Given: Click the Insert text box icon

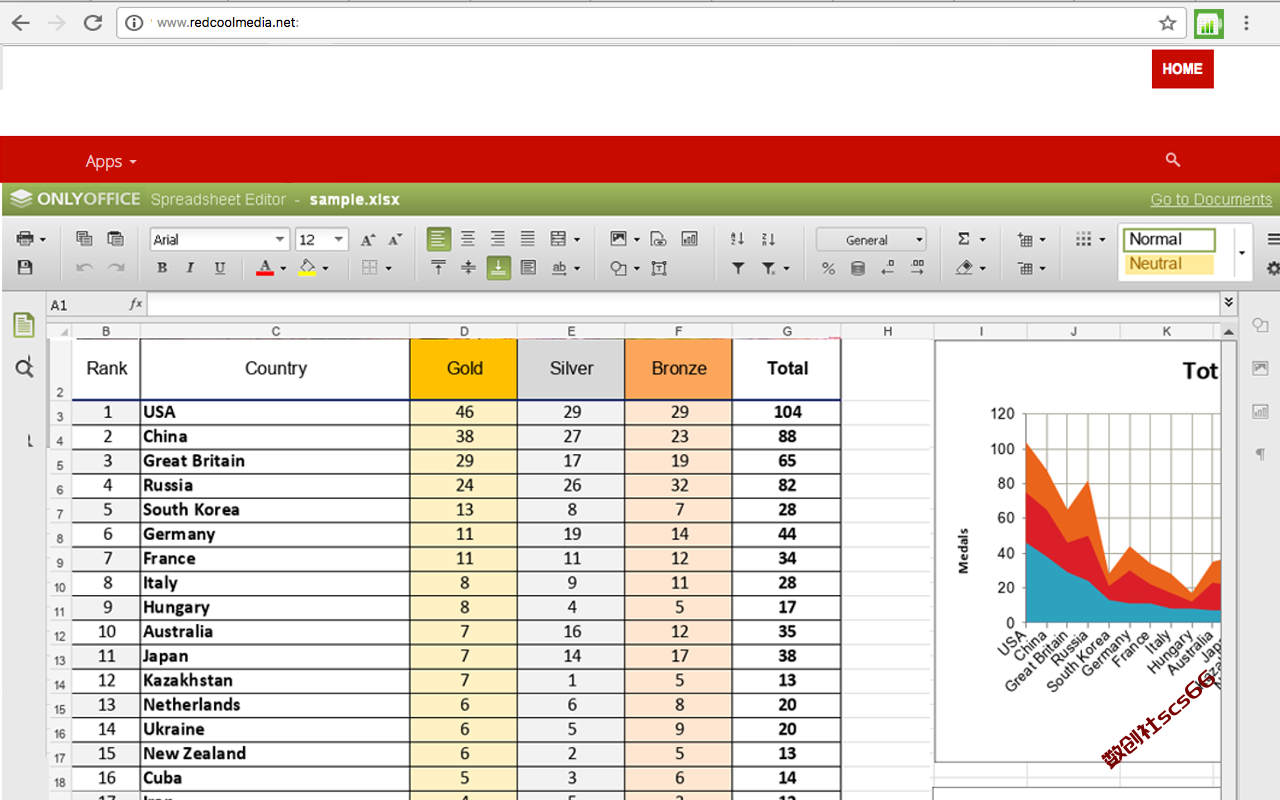Looking at the screenshot, I should 658,268.
